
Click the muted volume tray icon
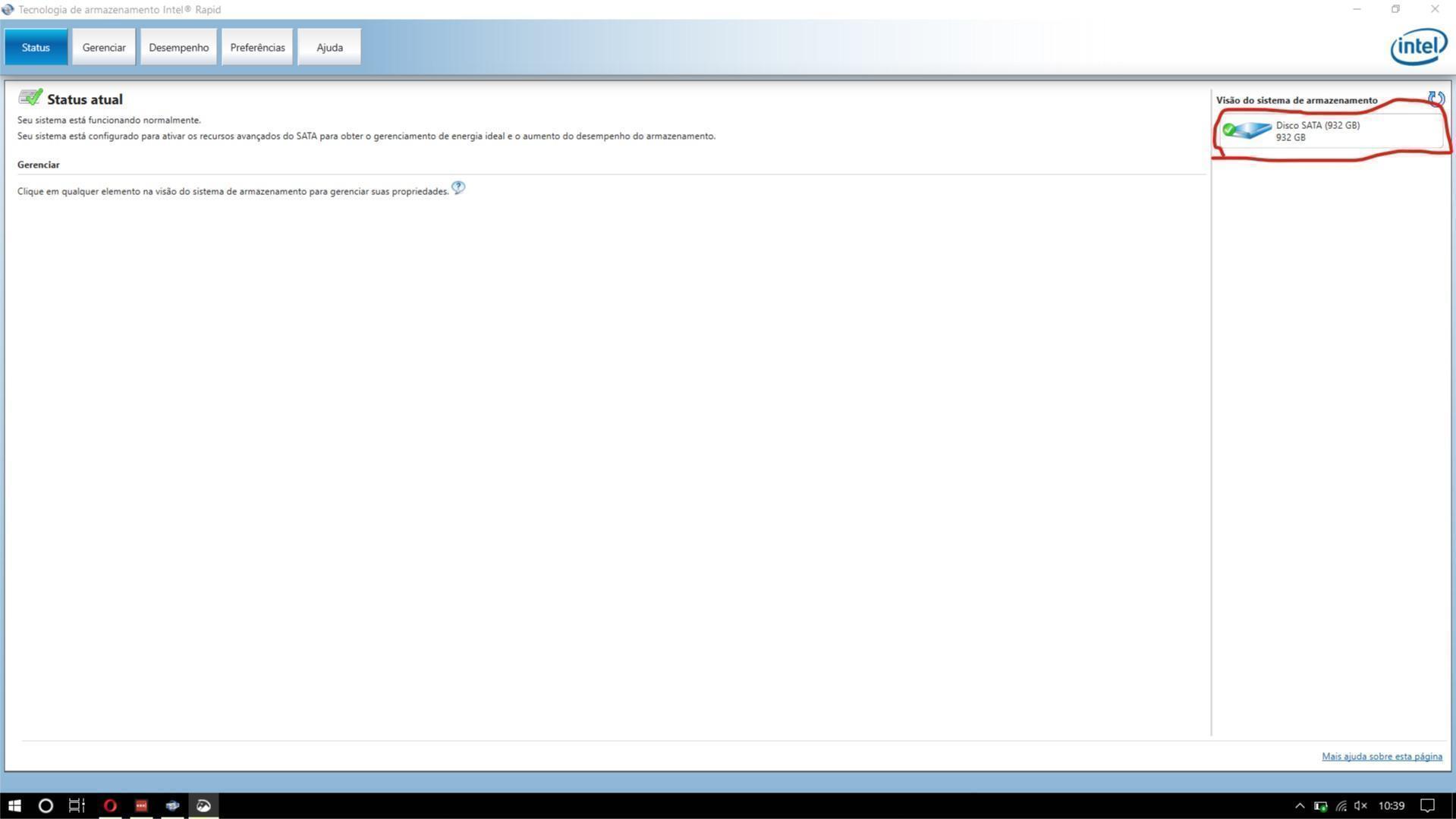tap(1360, 805)
